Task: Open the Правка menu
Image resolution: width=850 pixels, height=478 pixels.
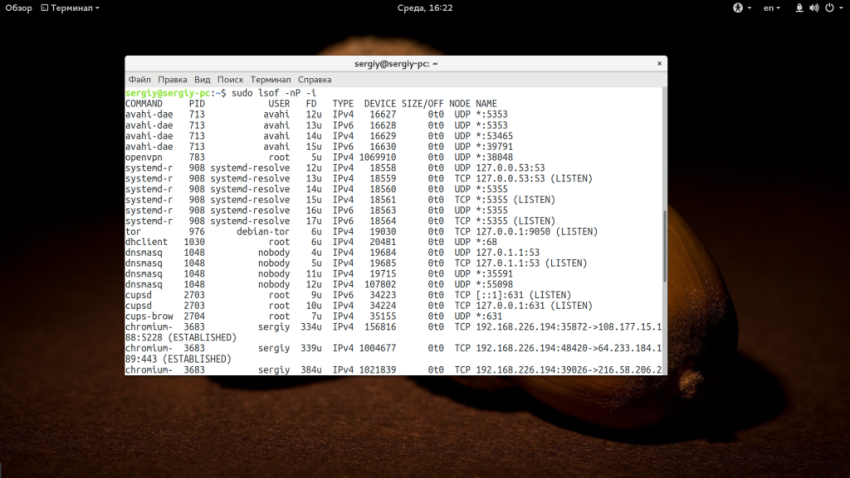Action: click(x=172, y=79)
